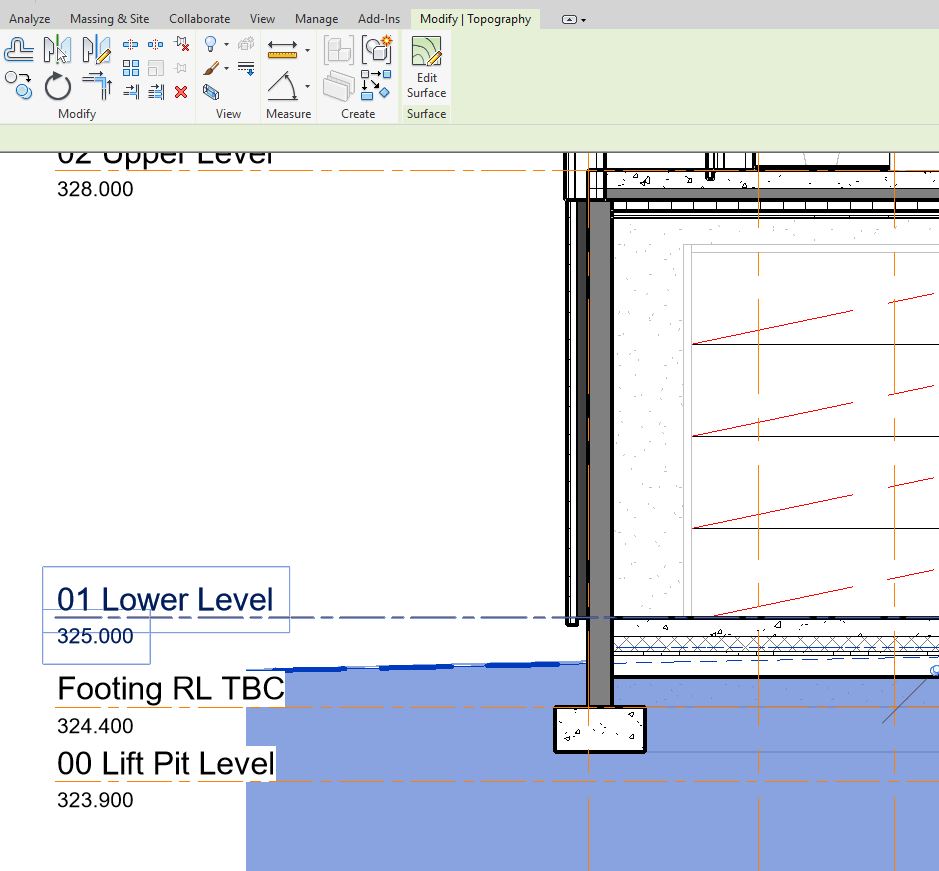Open the dimension dropdown in the Measure panel

coord(308,85)
